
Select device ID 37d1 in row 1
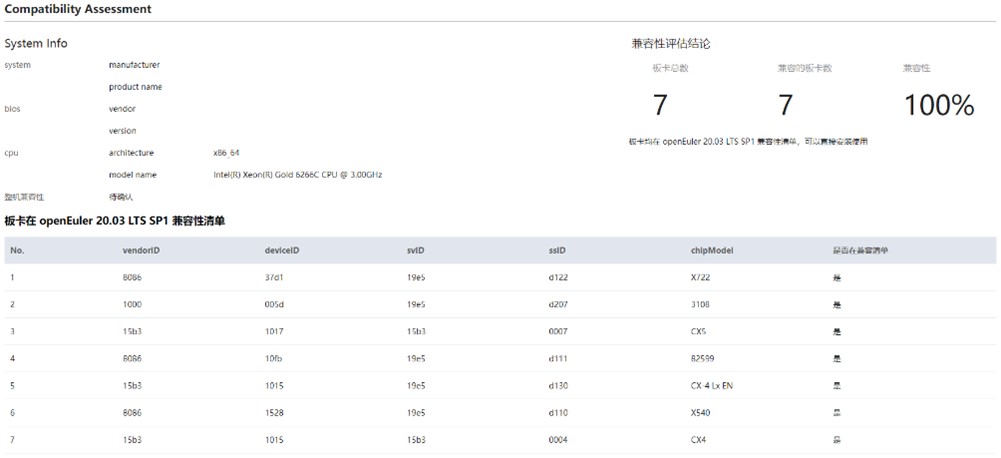[x=275, y=277]
